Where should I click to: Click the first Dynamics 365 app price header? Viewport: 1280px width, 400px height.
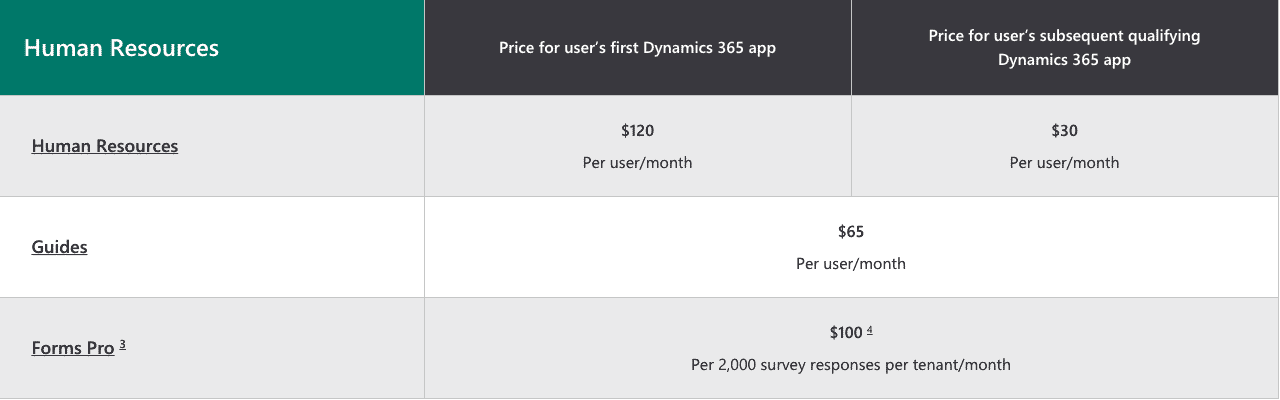pyautogui.click(x=637, y=48)
